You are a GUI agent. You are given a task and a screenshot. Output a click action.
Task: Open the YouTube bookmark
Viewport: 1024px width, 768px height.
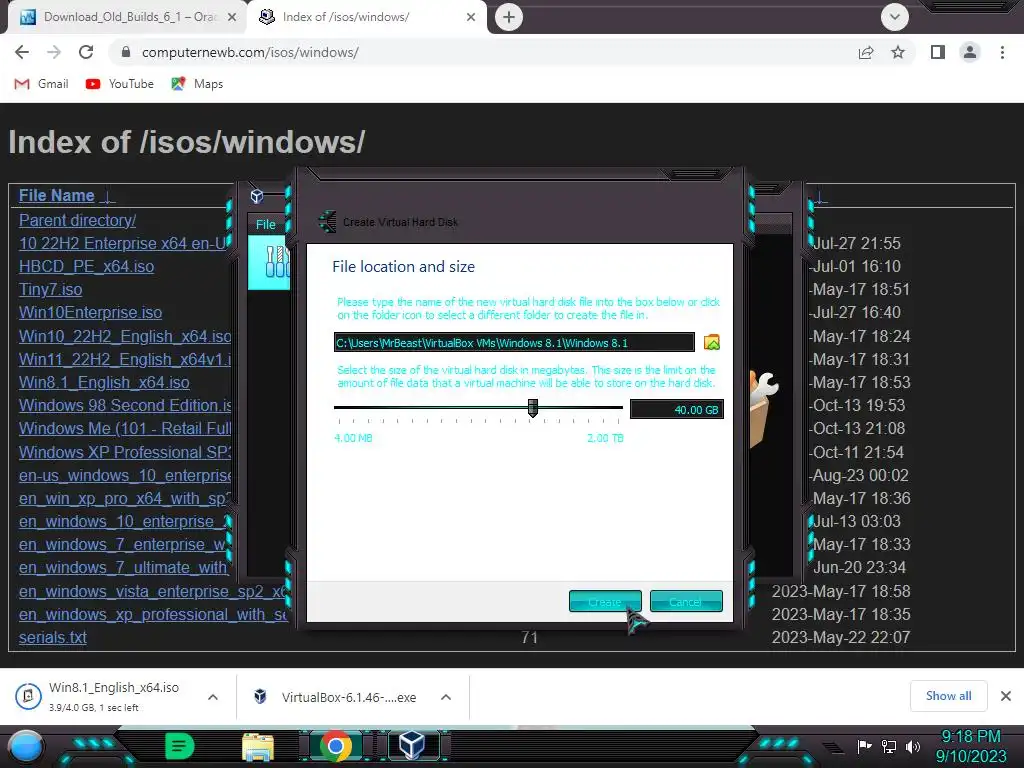120,84
